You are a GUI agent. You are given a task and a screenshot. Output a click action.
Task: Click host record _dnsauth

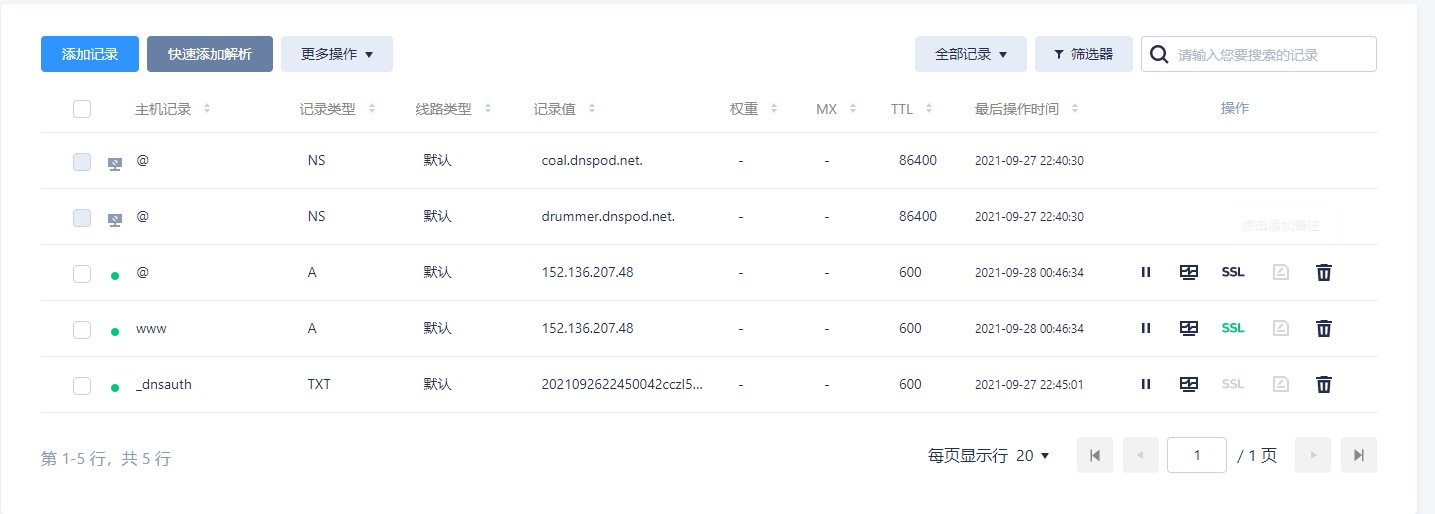164,385
